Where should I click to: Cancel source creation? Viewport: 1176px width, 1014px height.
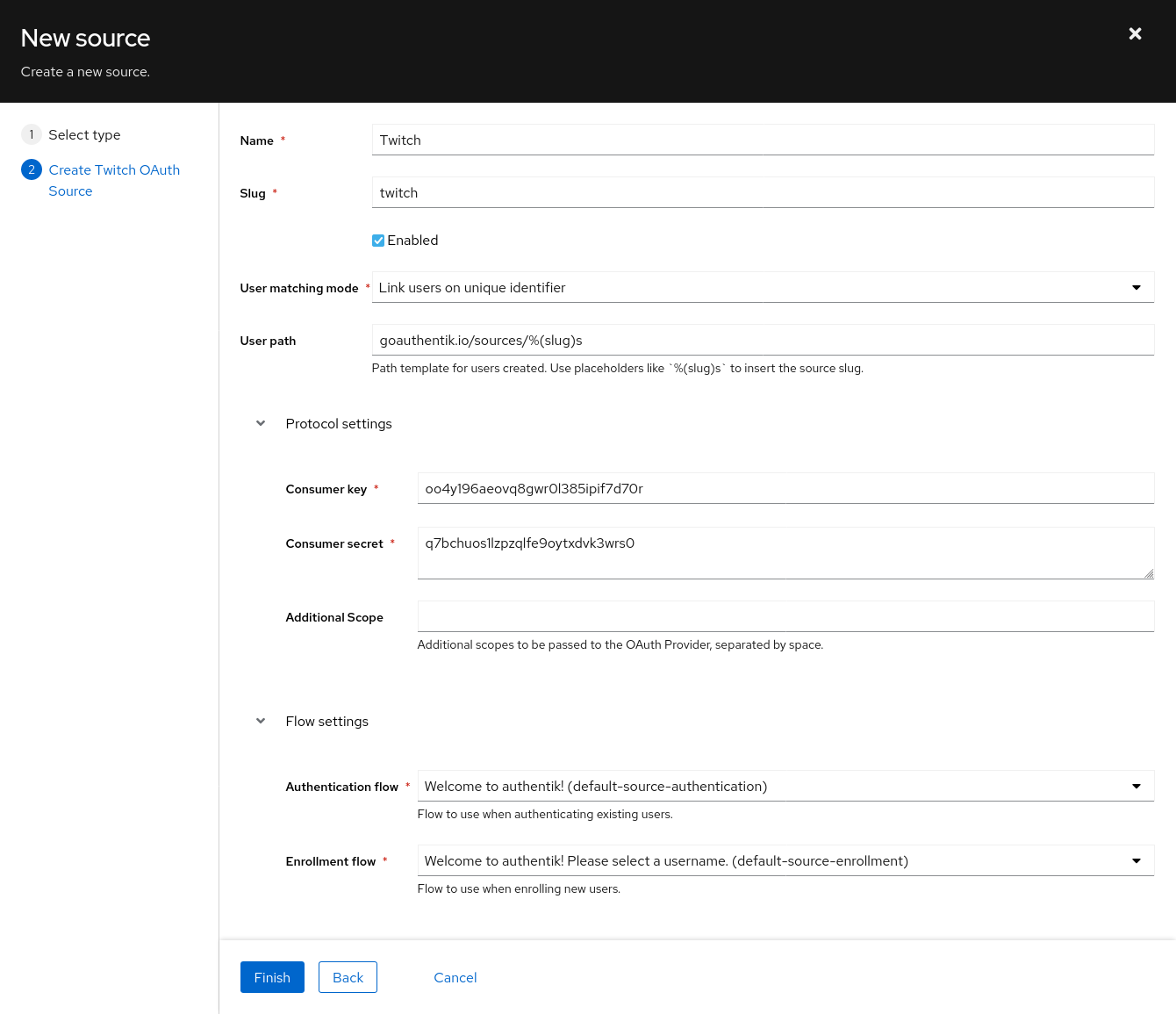point(455,977)
